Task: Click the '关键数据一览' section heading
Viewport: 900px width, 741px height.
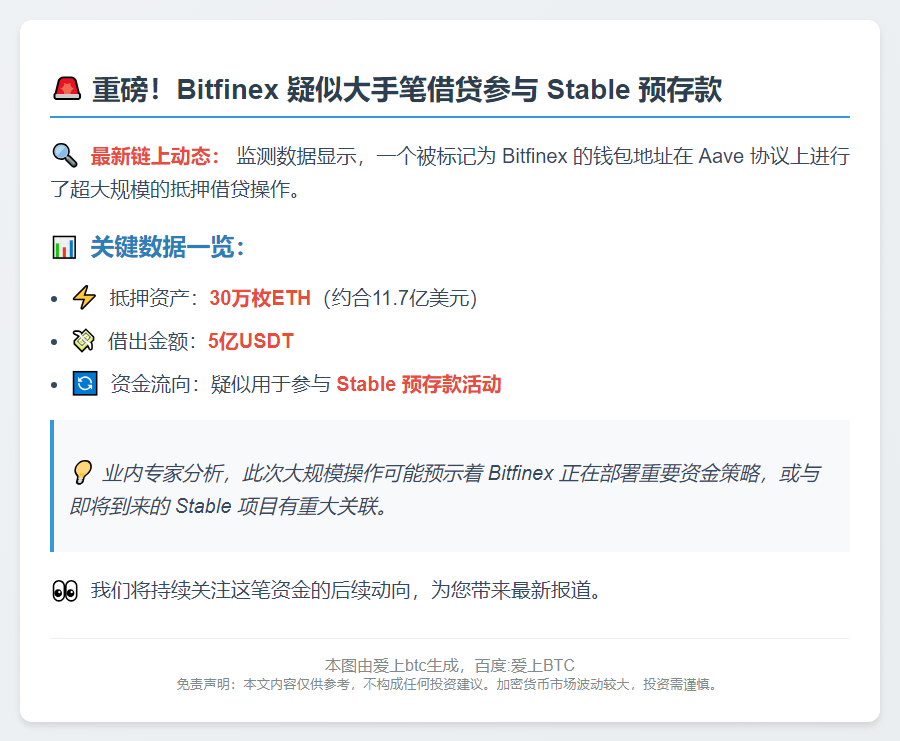Action: tap(167, 247)
